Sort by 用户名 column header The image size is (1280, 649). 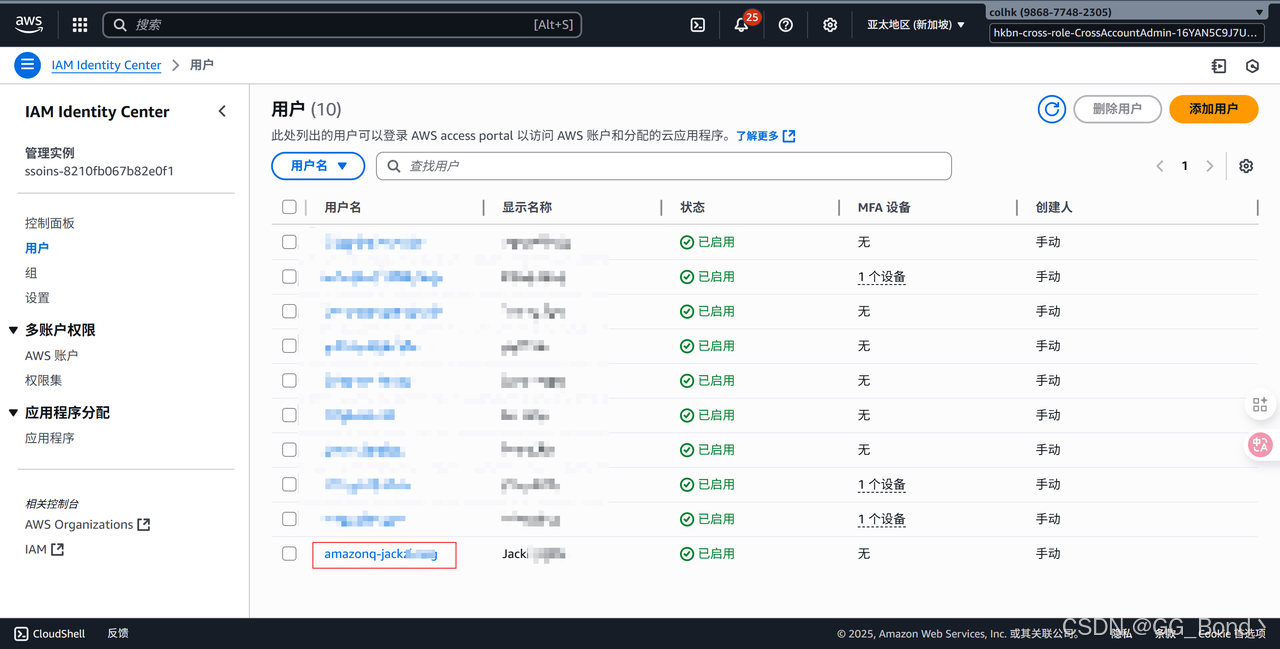(x=343, y=208)
